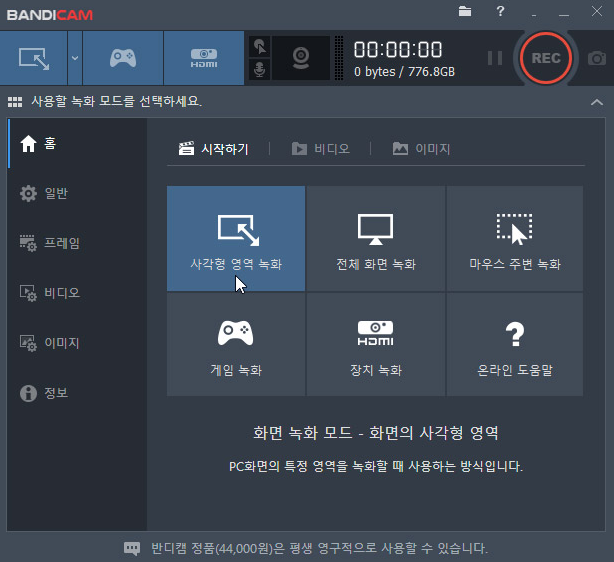The image size is (614, 562).
Task: Open the 일반 settings sidebar item
Action: point(78,193)
